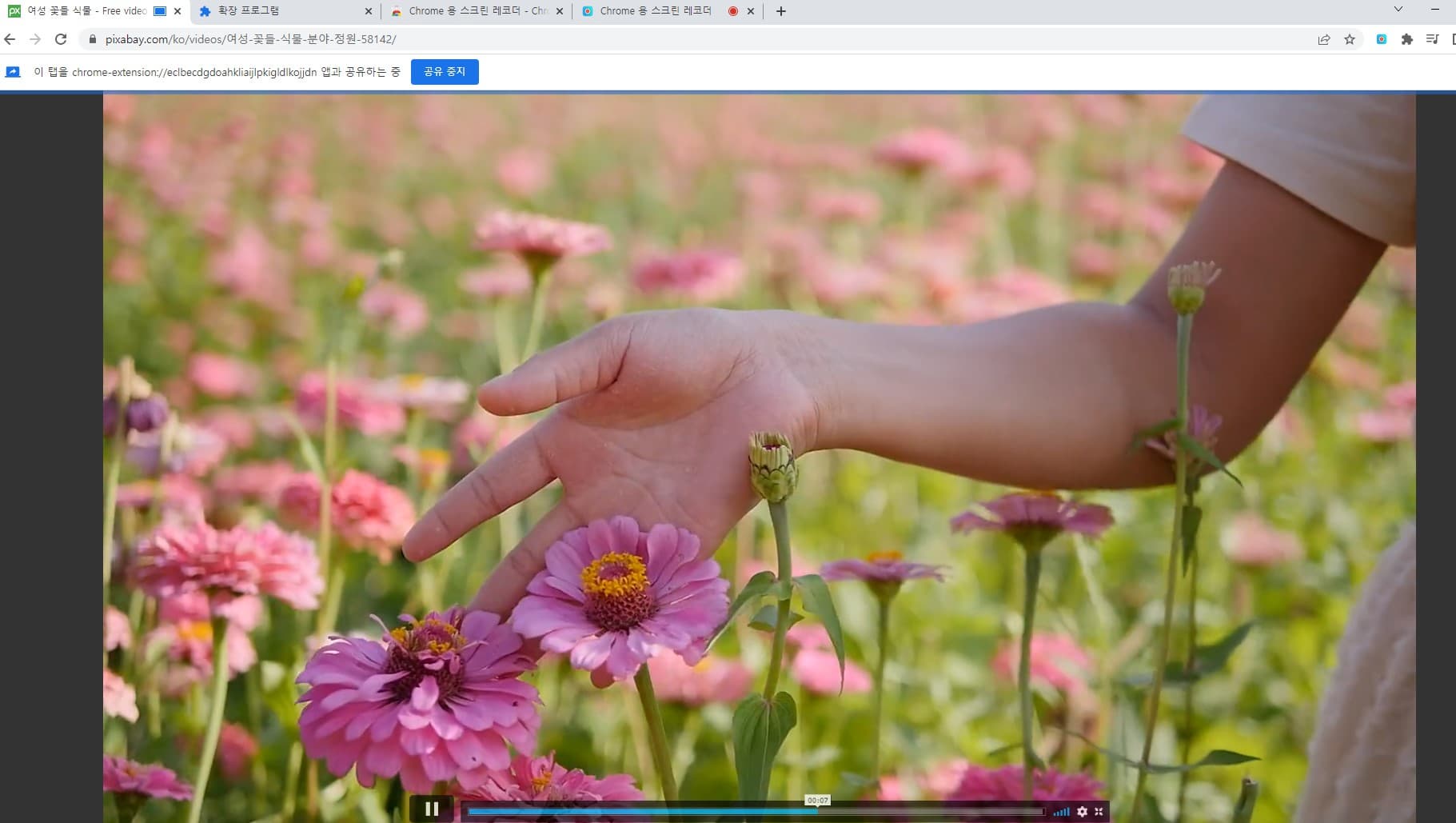Open the video volume control icon
This screenshot has width=1456, height=823.
[1062, 810]
